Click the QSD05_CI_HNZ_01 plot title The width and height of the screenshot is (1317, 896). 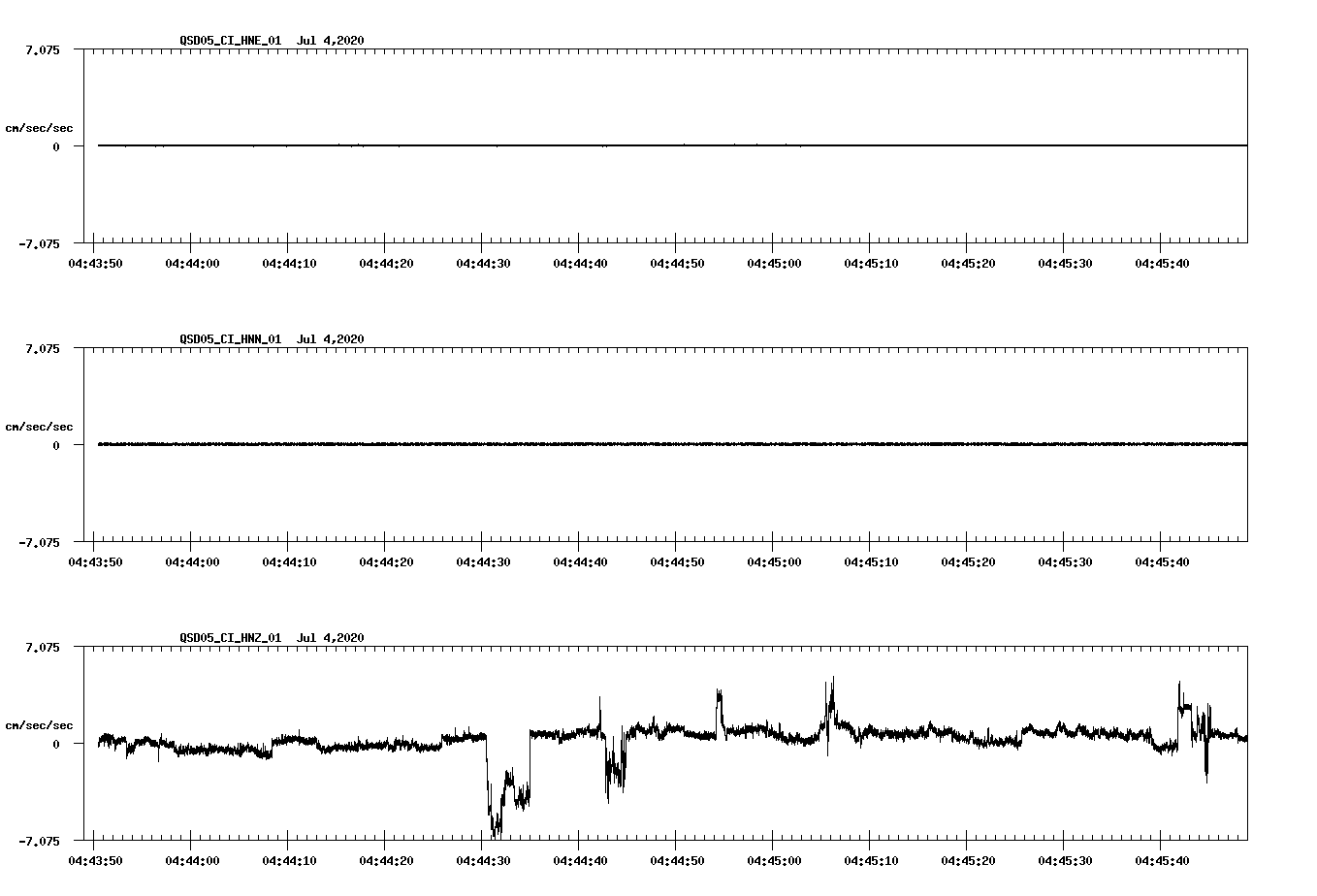click(272, 637)
